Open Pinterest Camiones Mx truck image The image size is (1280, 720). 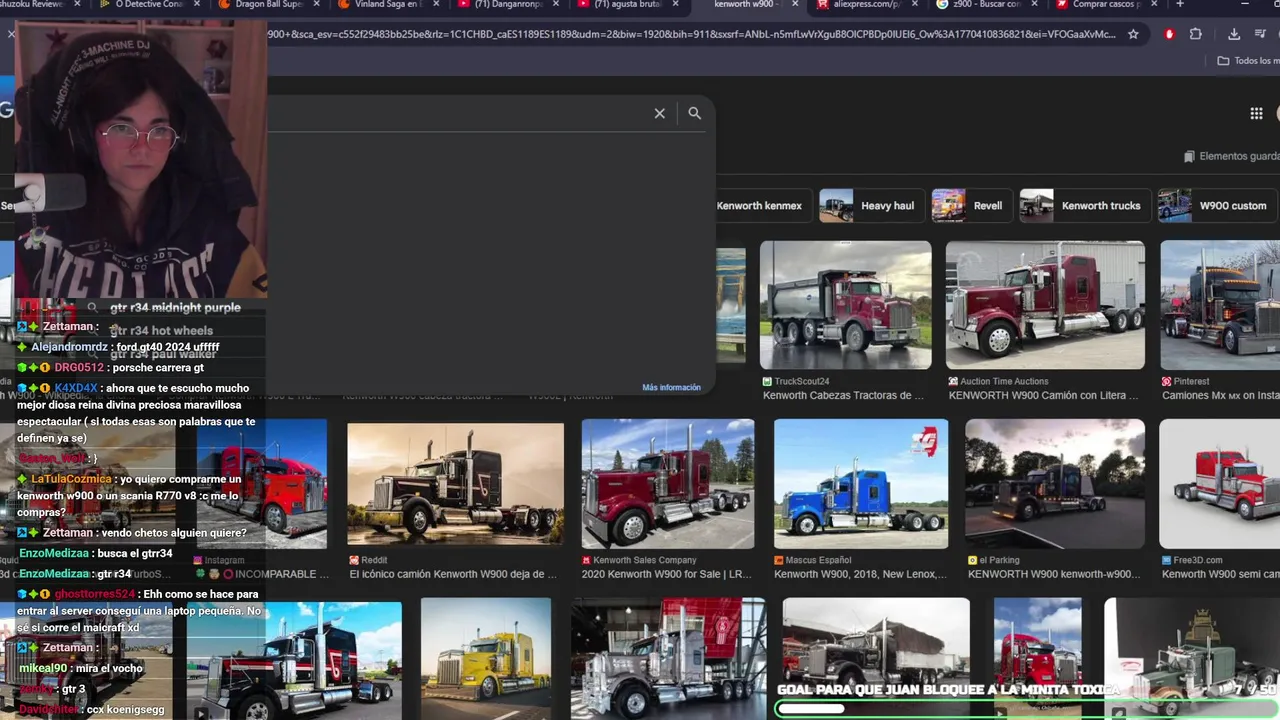1220,305
